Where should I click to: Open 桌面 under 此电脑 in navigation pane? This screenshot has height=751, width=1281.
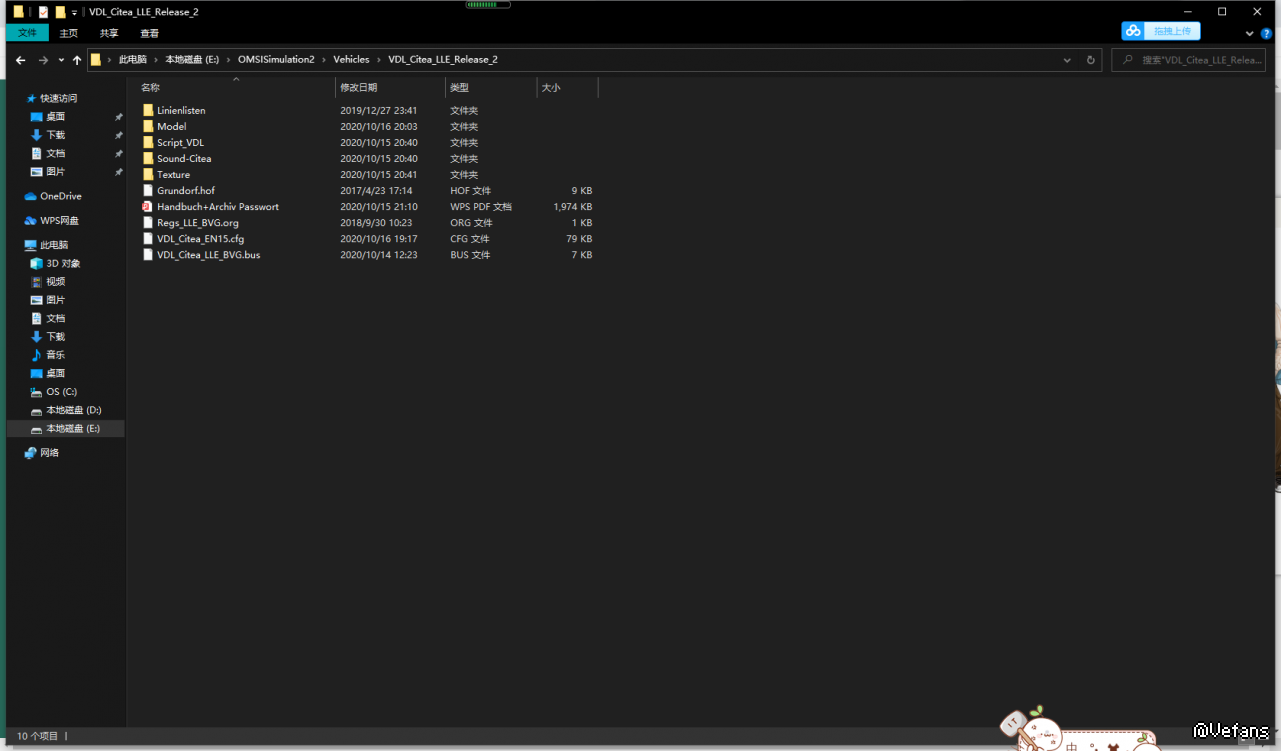click(55, 373)
